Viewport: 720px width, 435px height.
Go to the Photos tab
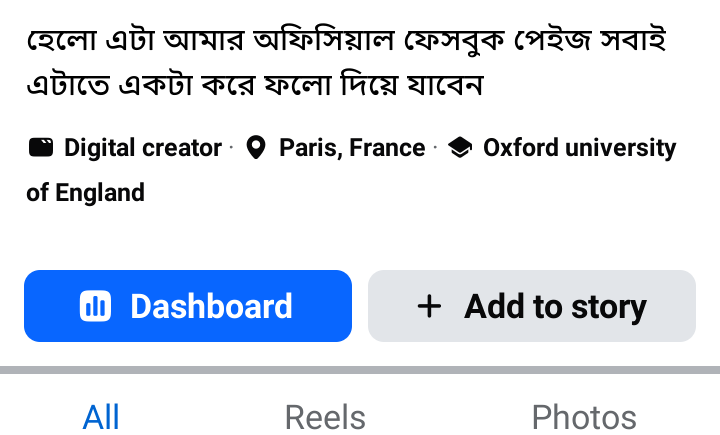pyautogui.click(x=584, y=416)
